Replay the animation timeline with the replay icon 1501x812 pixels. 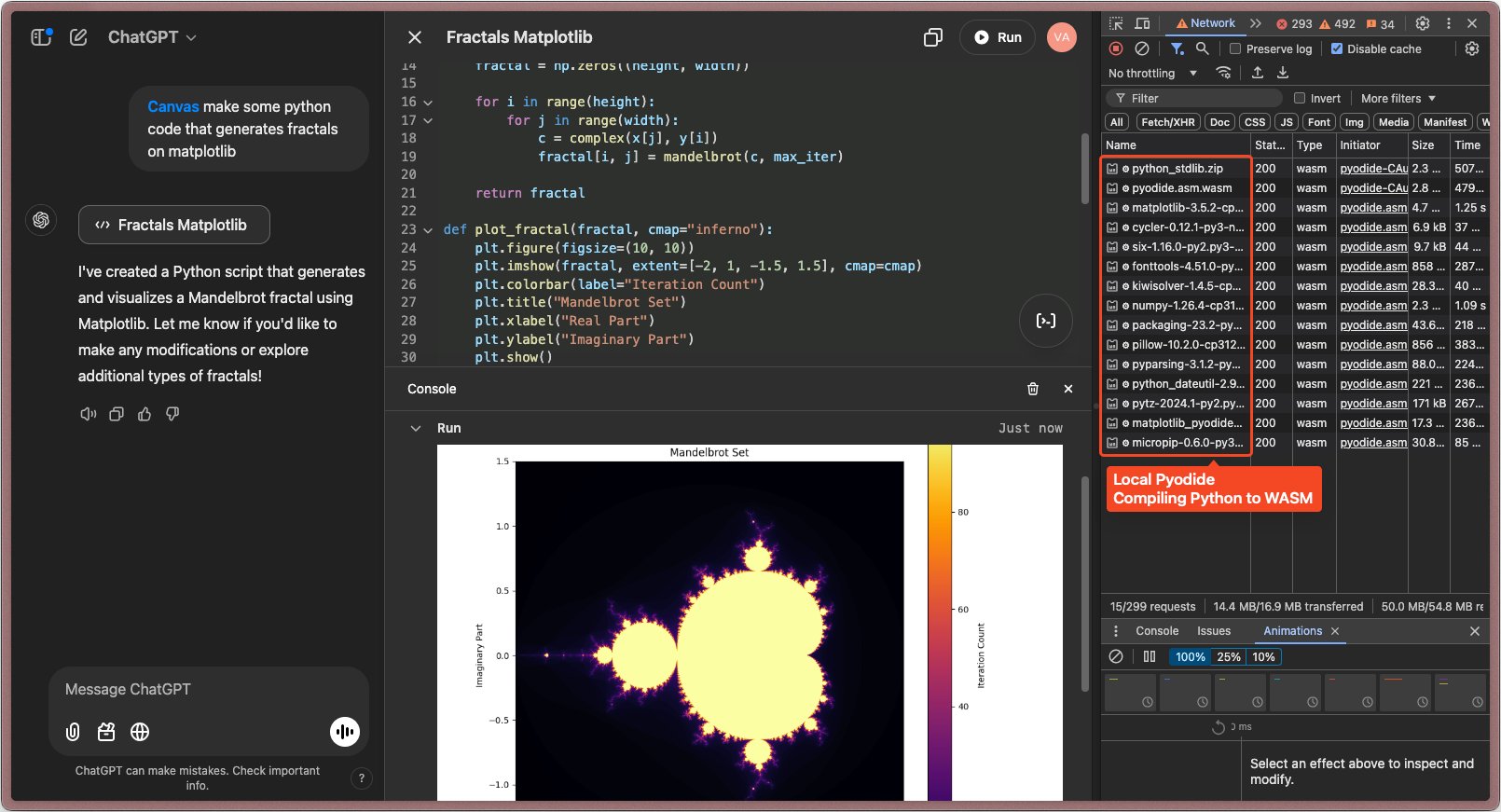1219,727
